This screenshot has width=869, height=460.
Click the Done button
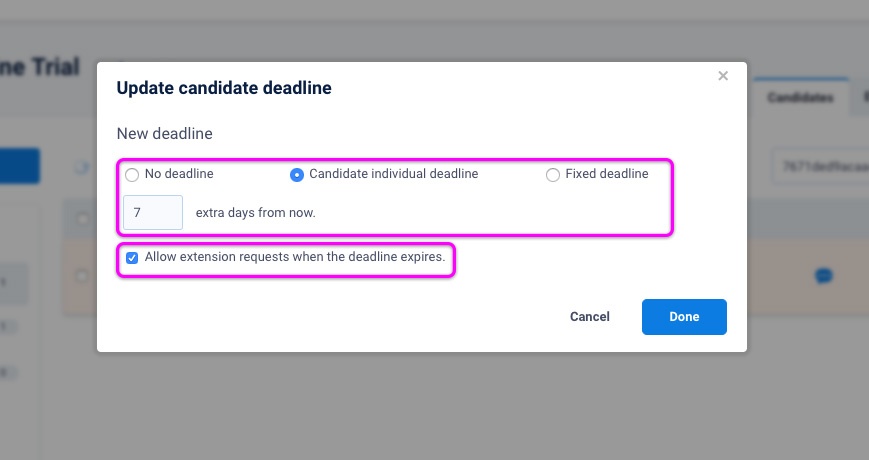pyautogui.click(x=684, y=317)
